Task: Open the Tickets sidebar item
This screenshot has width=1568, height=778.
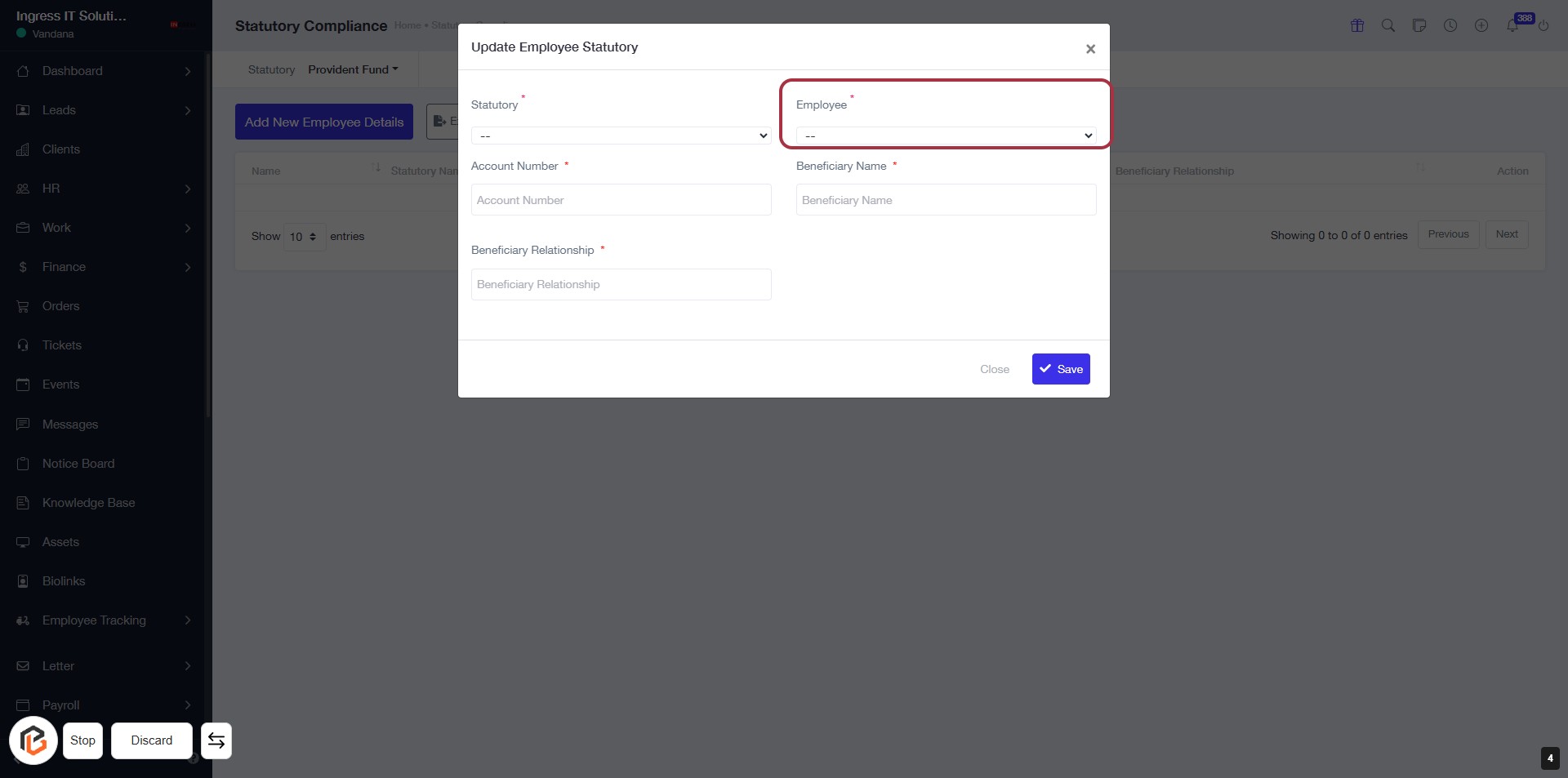Action: [62, 345]
